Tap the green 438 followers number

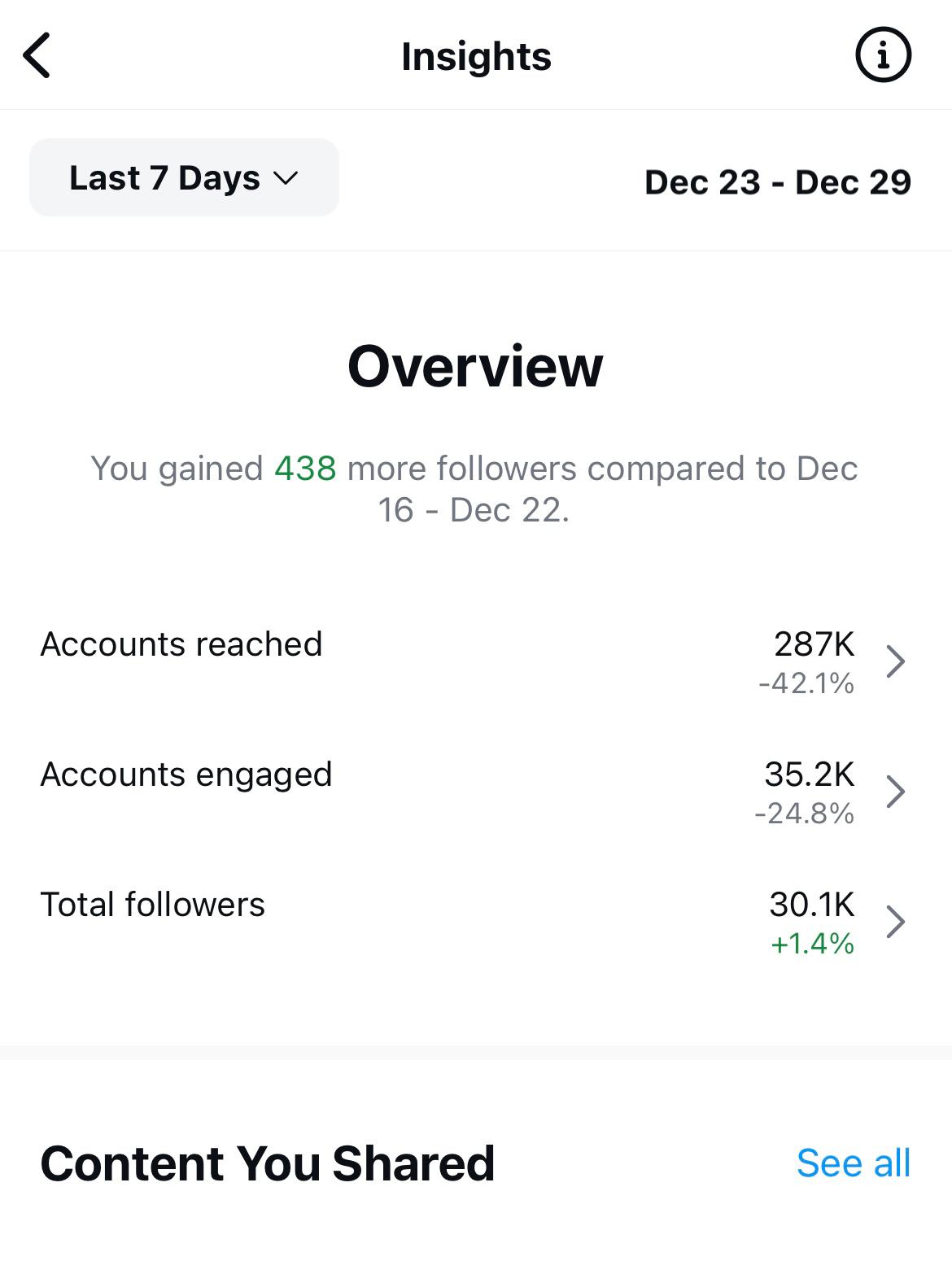[305, 469]
